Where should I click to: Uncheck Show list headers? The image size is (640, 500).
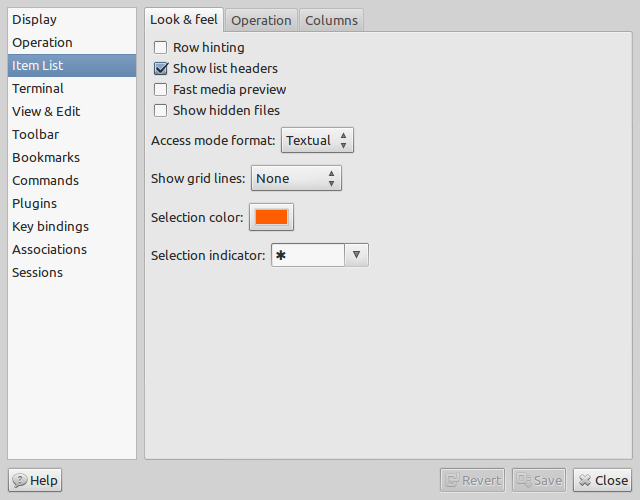[x=160, y=69]
